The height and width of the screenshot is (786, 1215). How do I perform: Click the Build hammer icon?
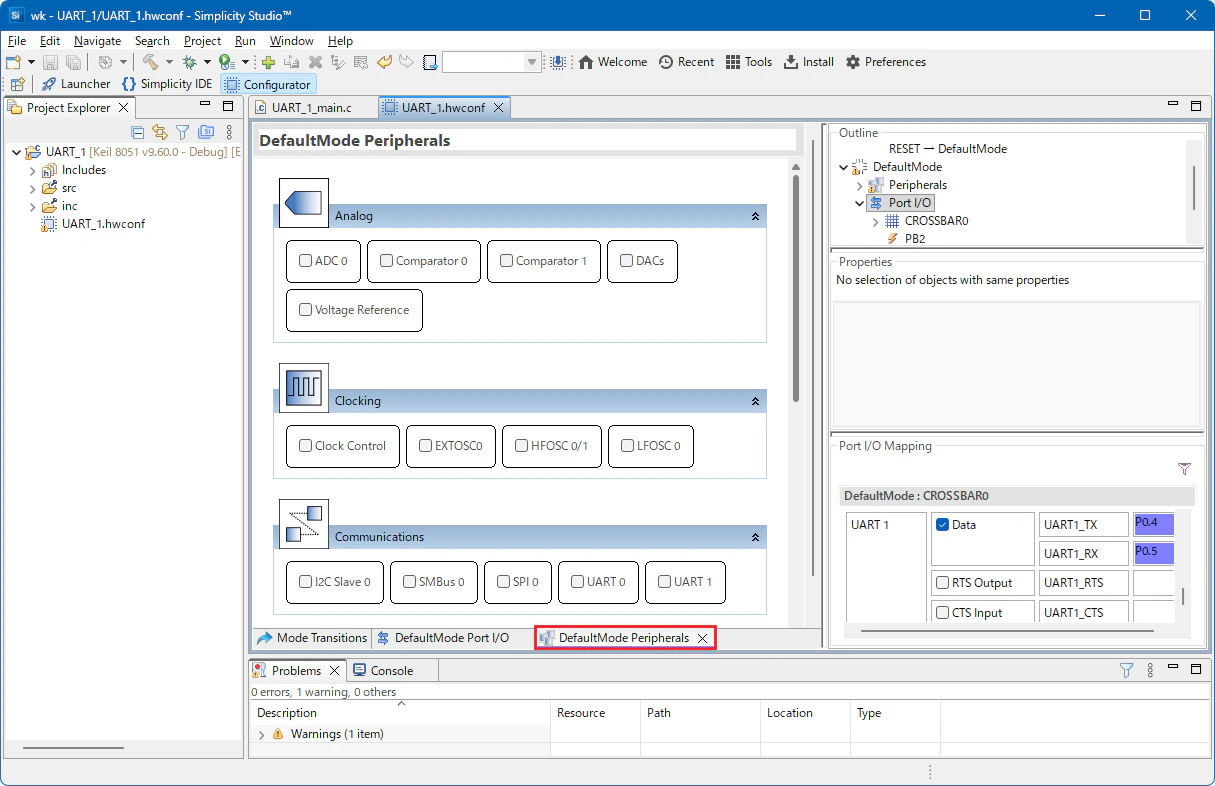click(150, 62)
